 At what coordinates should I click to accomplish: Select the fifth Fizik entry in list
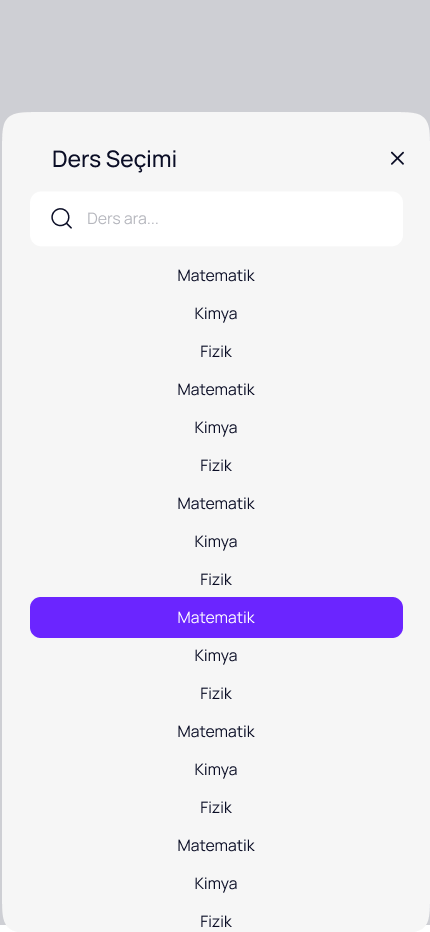[x=216, y=808]
